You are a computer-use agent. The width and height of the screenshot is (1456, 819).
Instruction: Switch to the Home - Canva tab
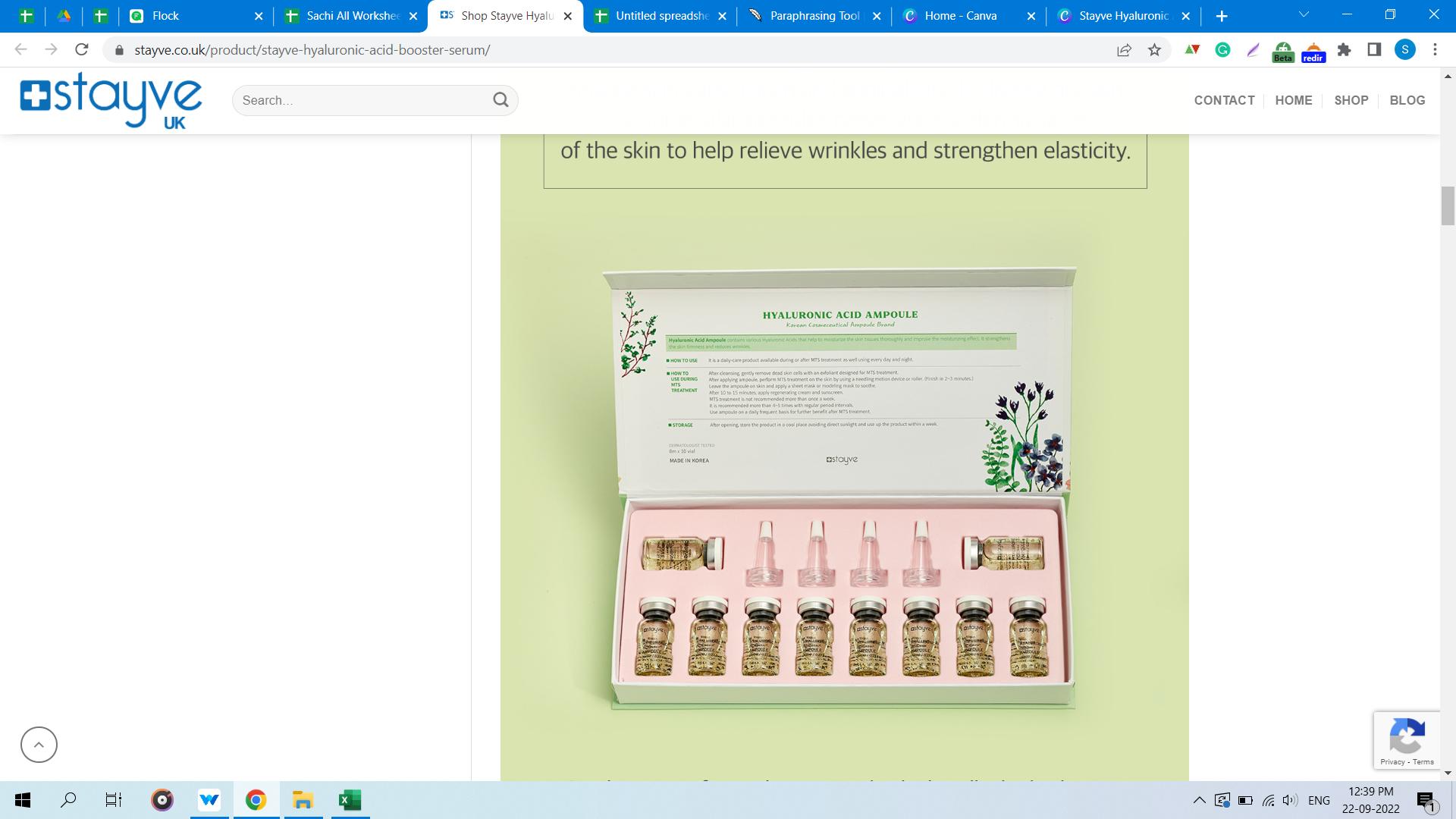click(x=960, y=16)
